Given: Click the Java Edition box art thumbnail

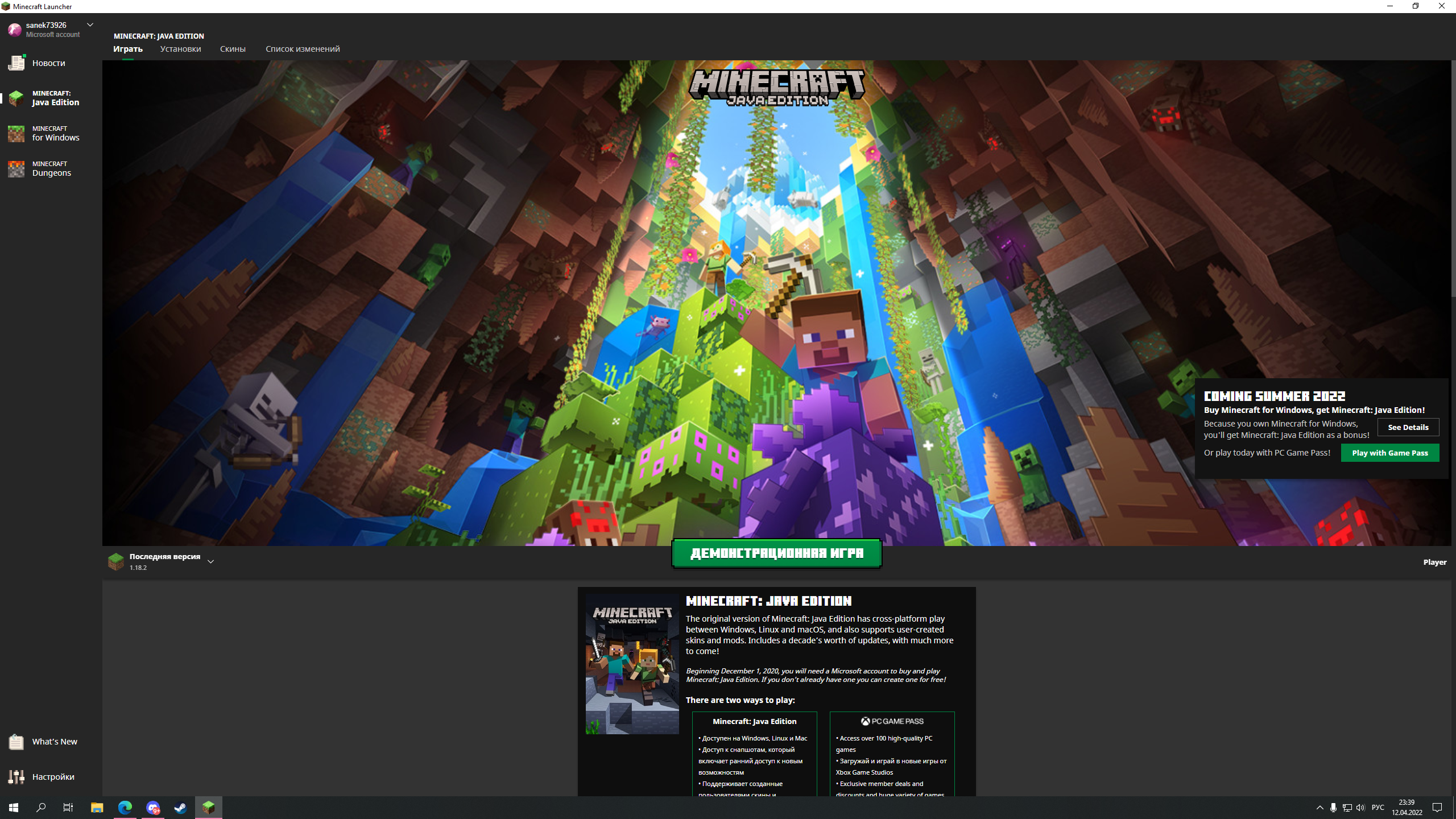Looking at the screenshot, I should point(632,664).
